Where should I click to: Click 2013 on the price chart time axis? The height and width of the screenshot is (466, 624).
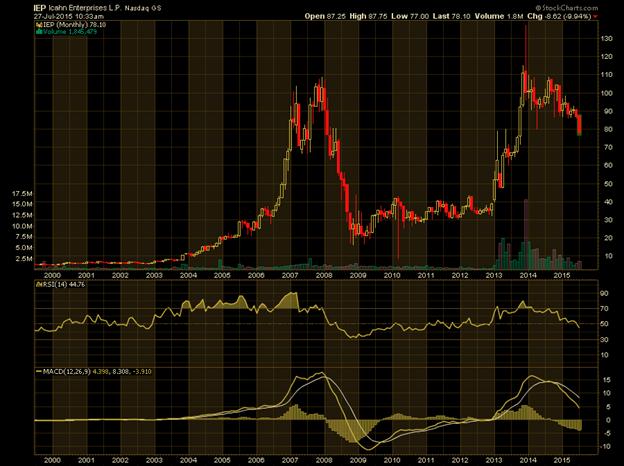click(494, 275)
